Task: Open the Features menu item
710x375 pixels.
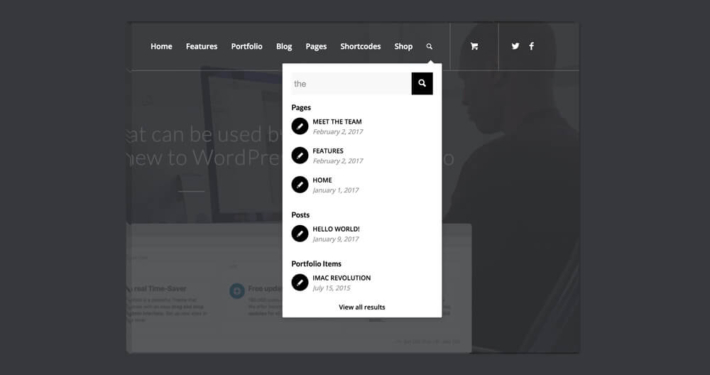Action: pyautogui.click(x=201, y=46)
